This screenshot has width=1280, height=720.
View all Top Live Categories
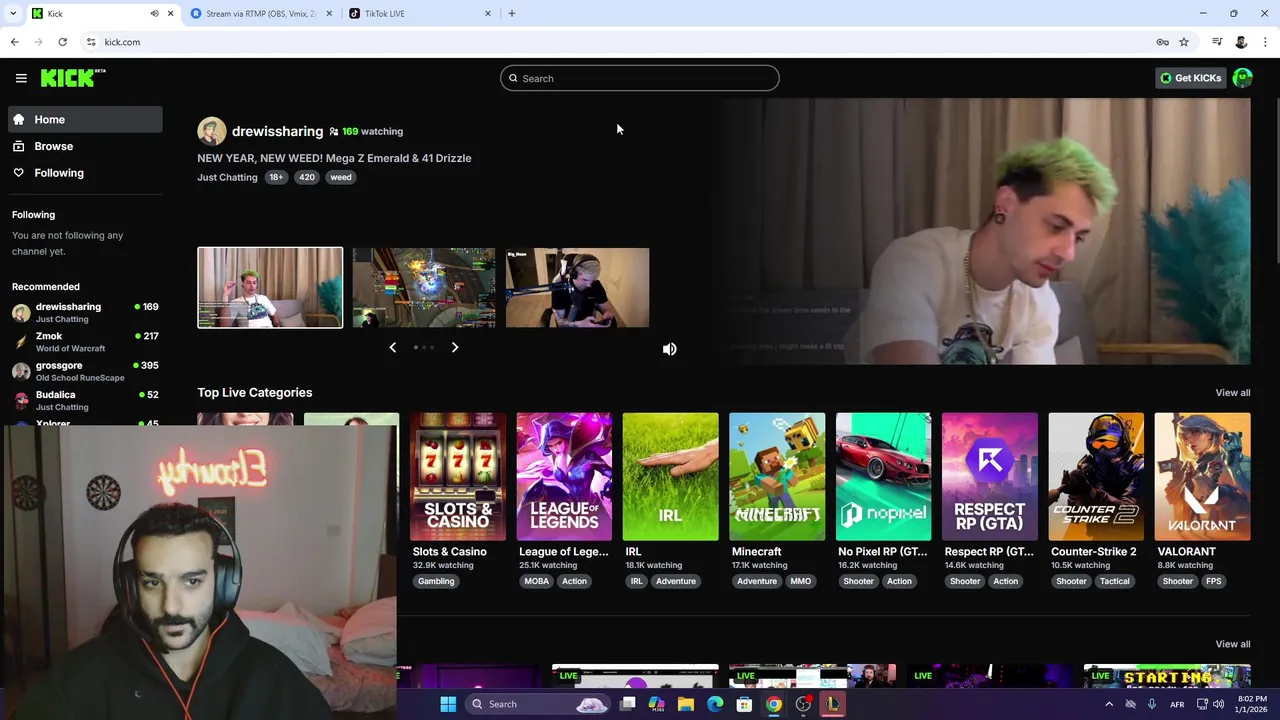click(1233, 393)
